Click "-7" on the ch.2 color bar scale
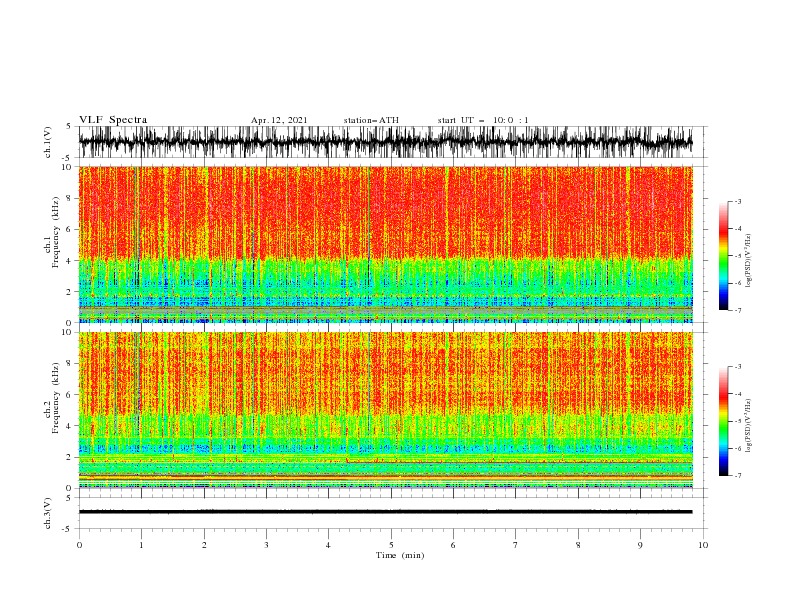 click(x=738, y=476)
